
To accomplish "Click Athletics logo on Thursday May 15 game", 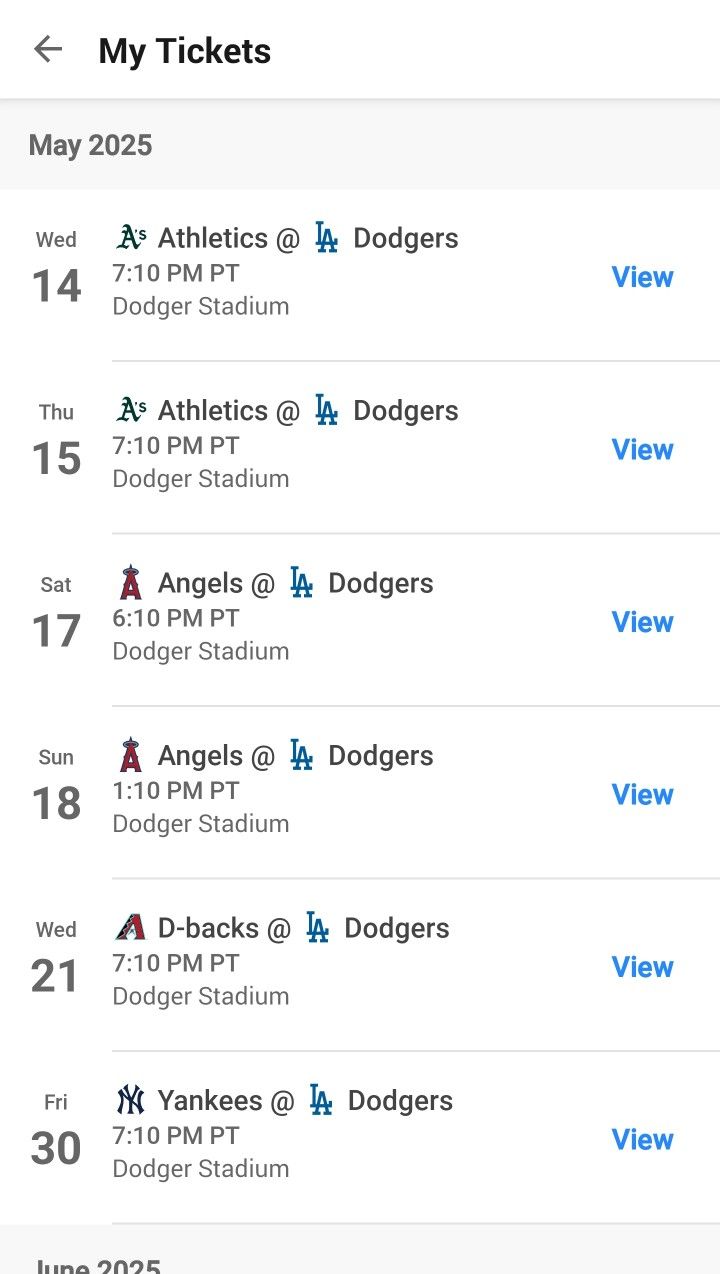I will [131, 411].
